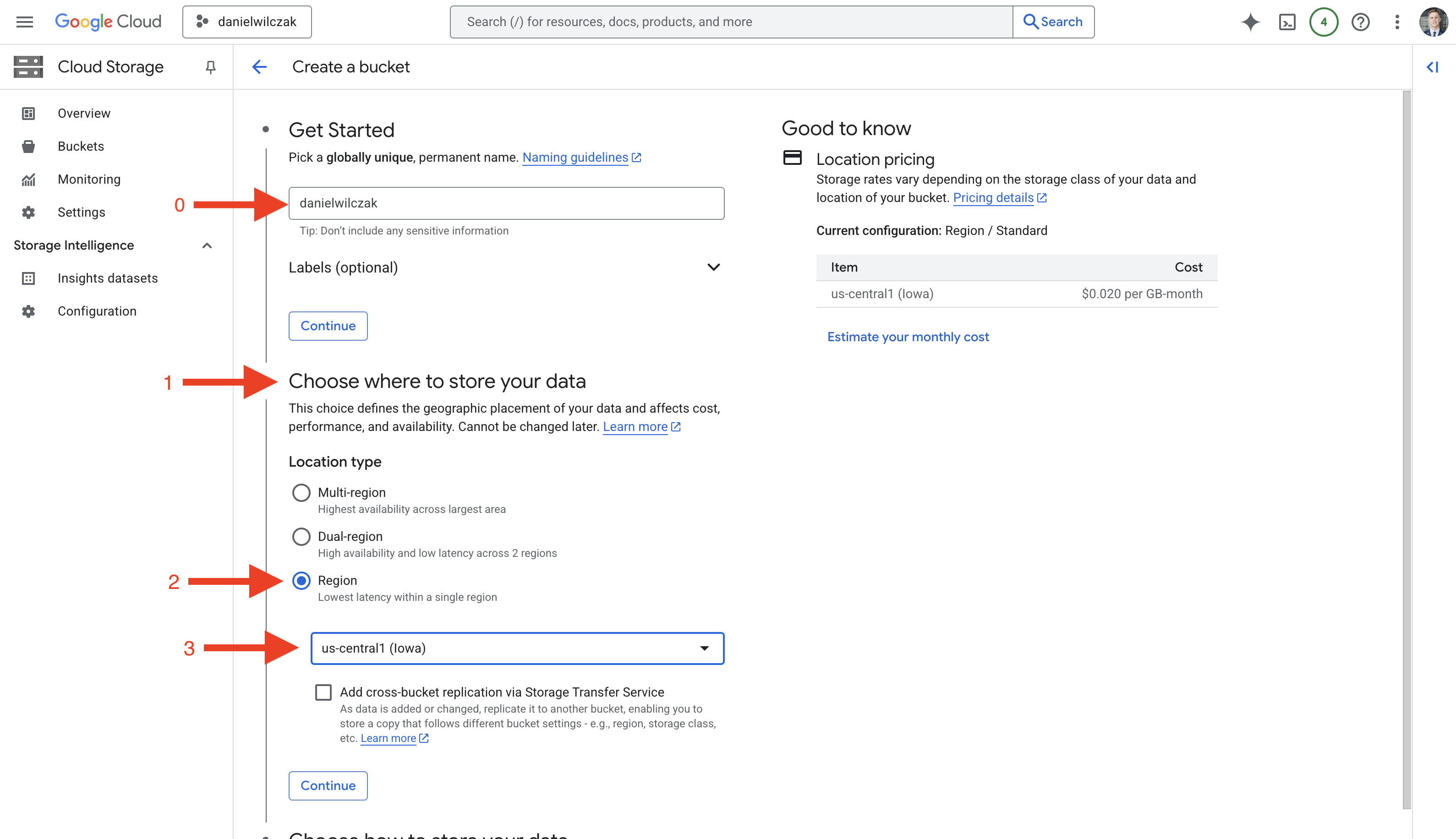
Task: Click the Google Cloud logo
Action: [x=108, y=22]
